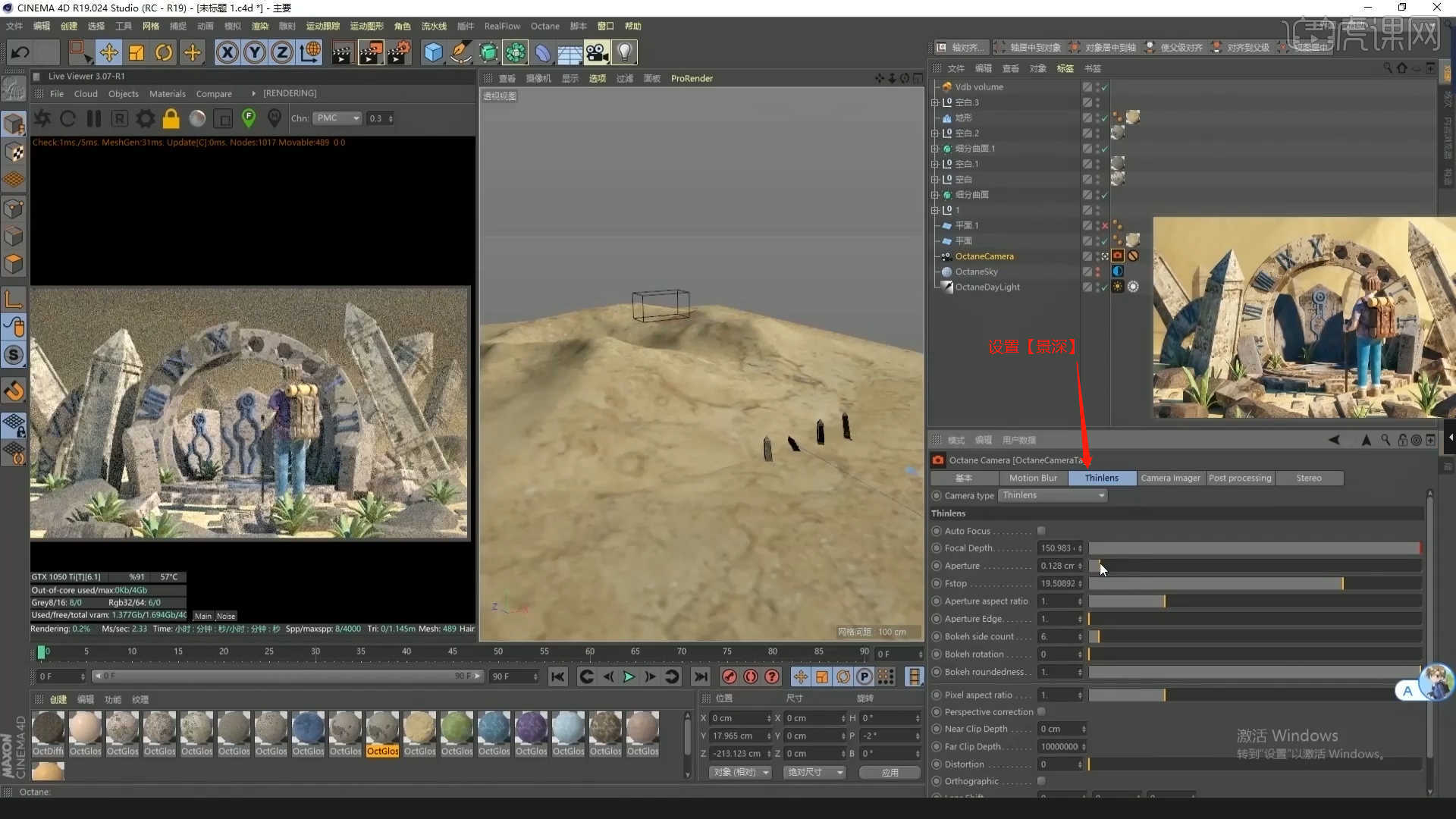Click the Undo arrow icon

tap(20, 52)
